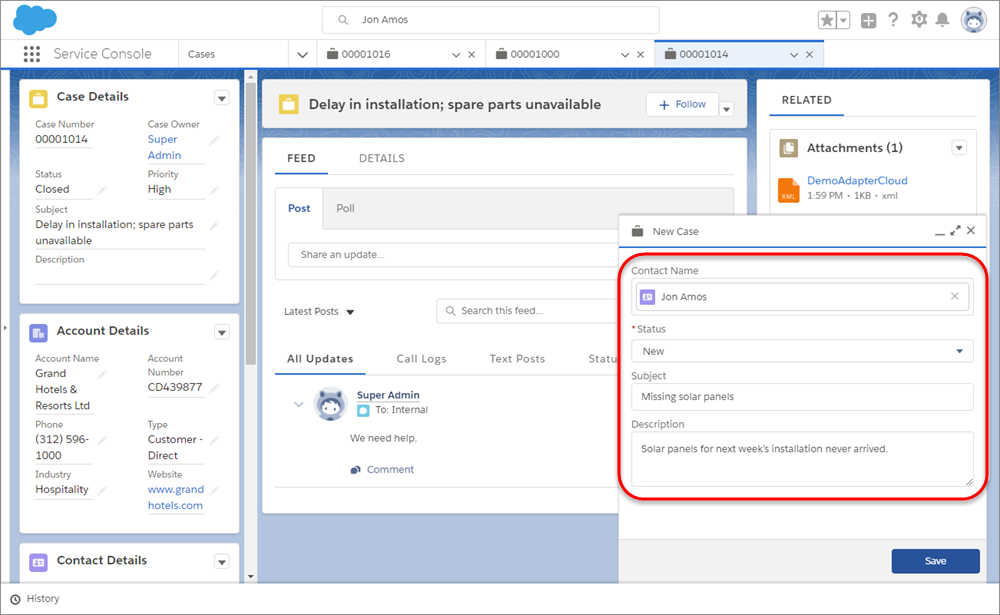The height and width of the screenshot is (615, 1000).
Task: Expand the Contact Details panel menu
Action: pyautogui.click(x=222, y=562)
